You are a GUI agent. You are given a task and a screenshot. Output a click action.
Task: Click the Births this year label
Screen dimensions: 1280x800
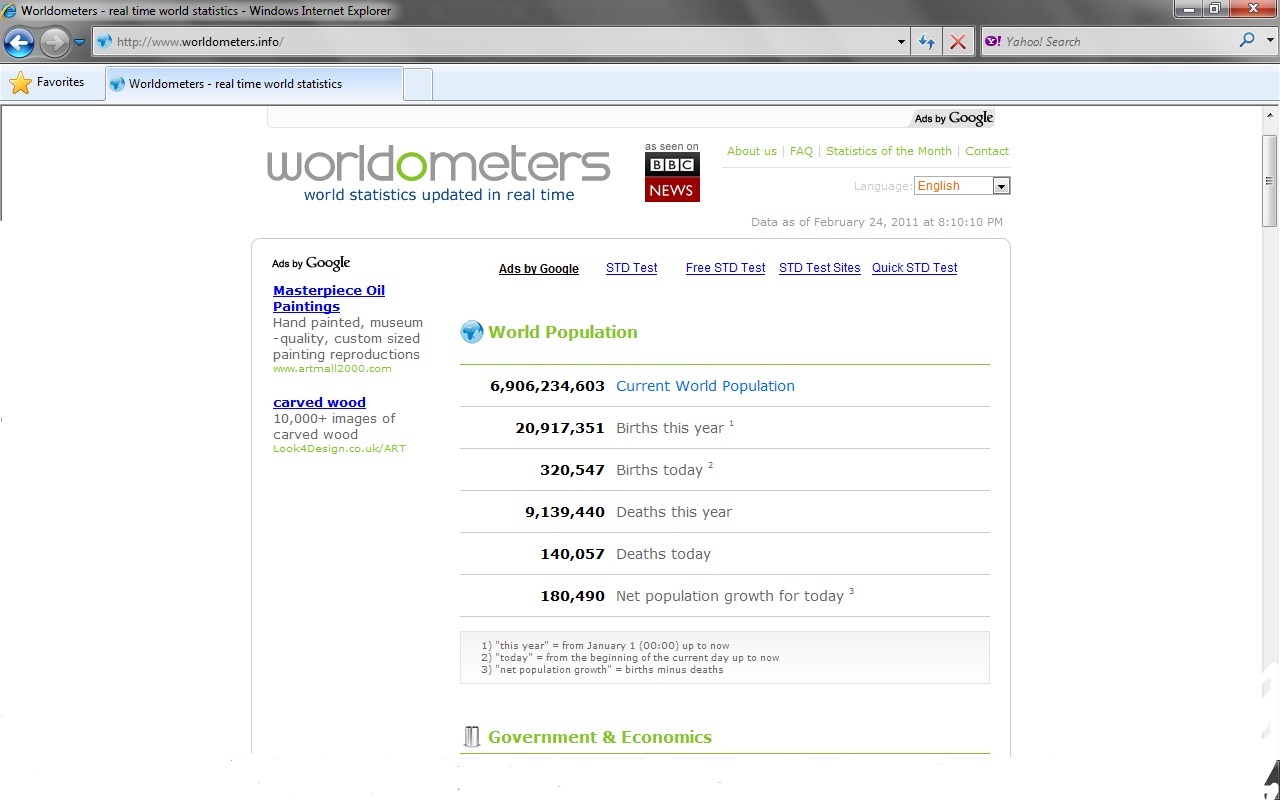[670, 428]
